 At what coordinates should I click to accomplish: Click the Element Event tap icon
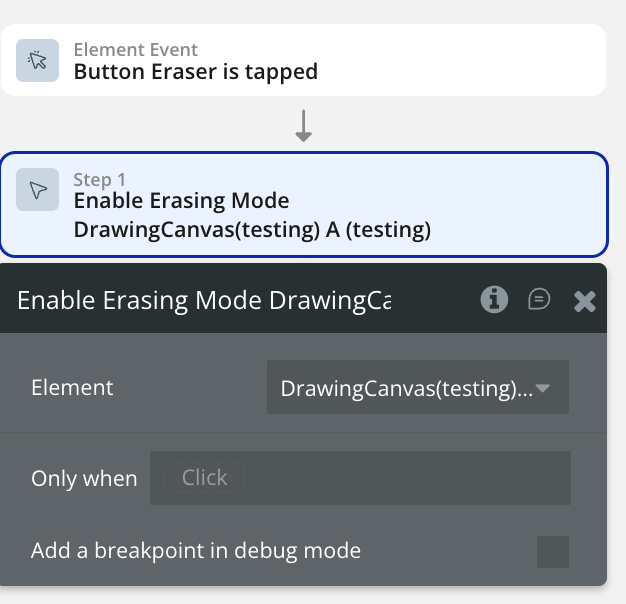click(38, 61)
